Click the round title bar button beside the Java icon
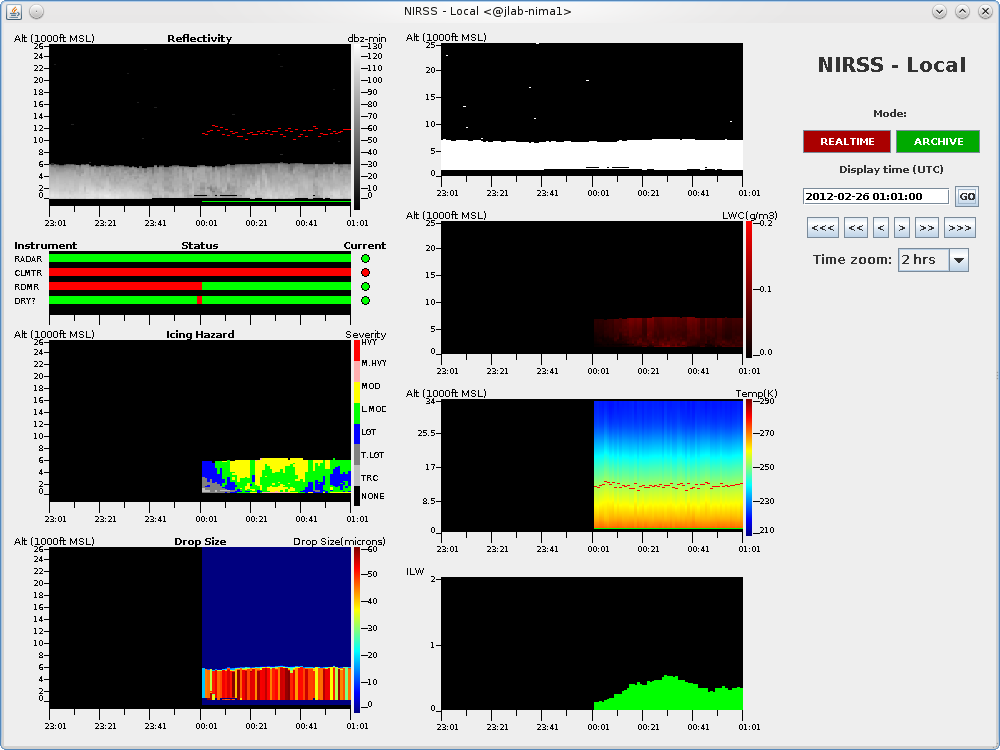 (36, 11)
